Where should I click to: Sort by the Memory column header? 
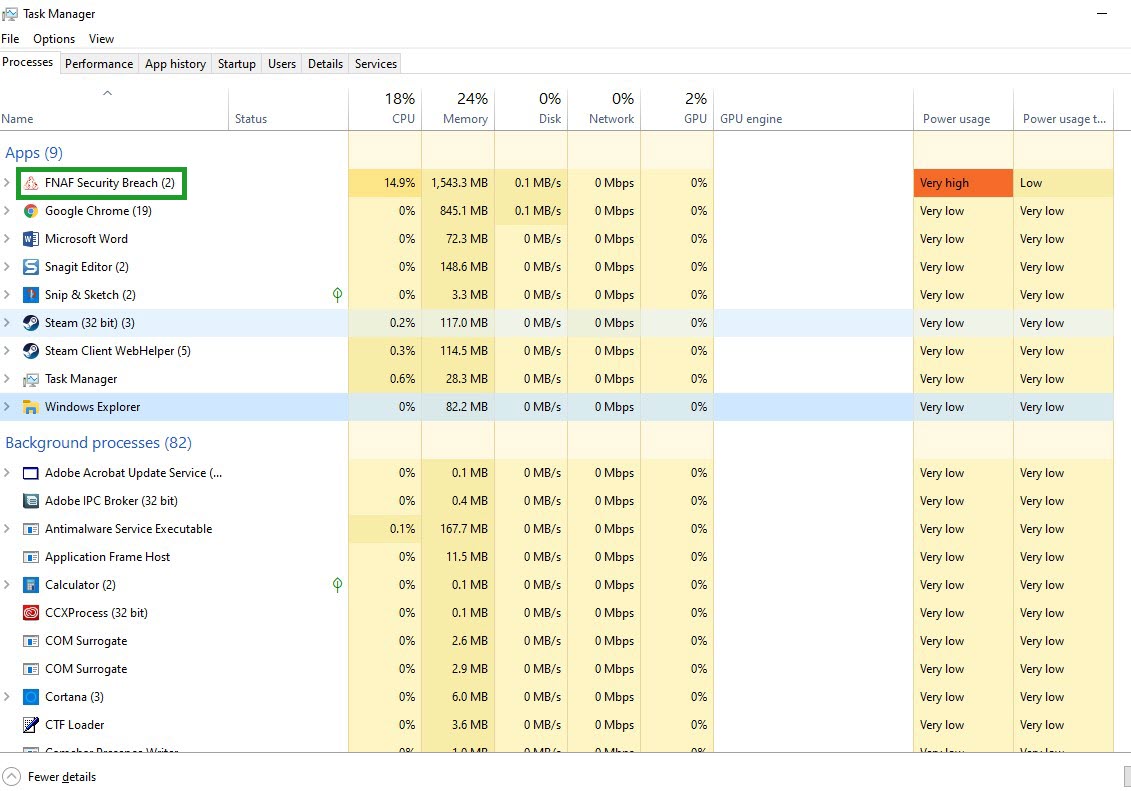pyautogui.click(x=458, y=109)
